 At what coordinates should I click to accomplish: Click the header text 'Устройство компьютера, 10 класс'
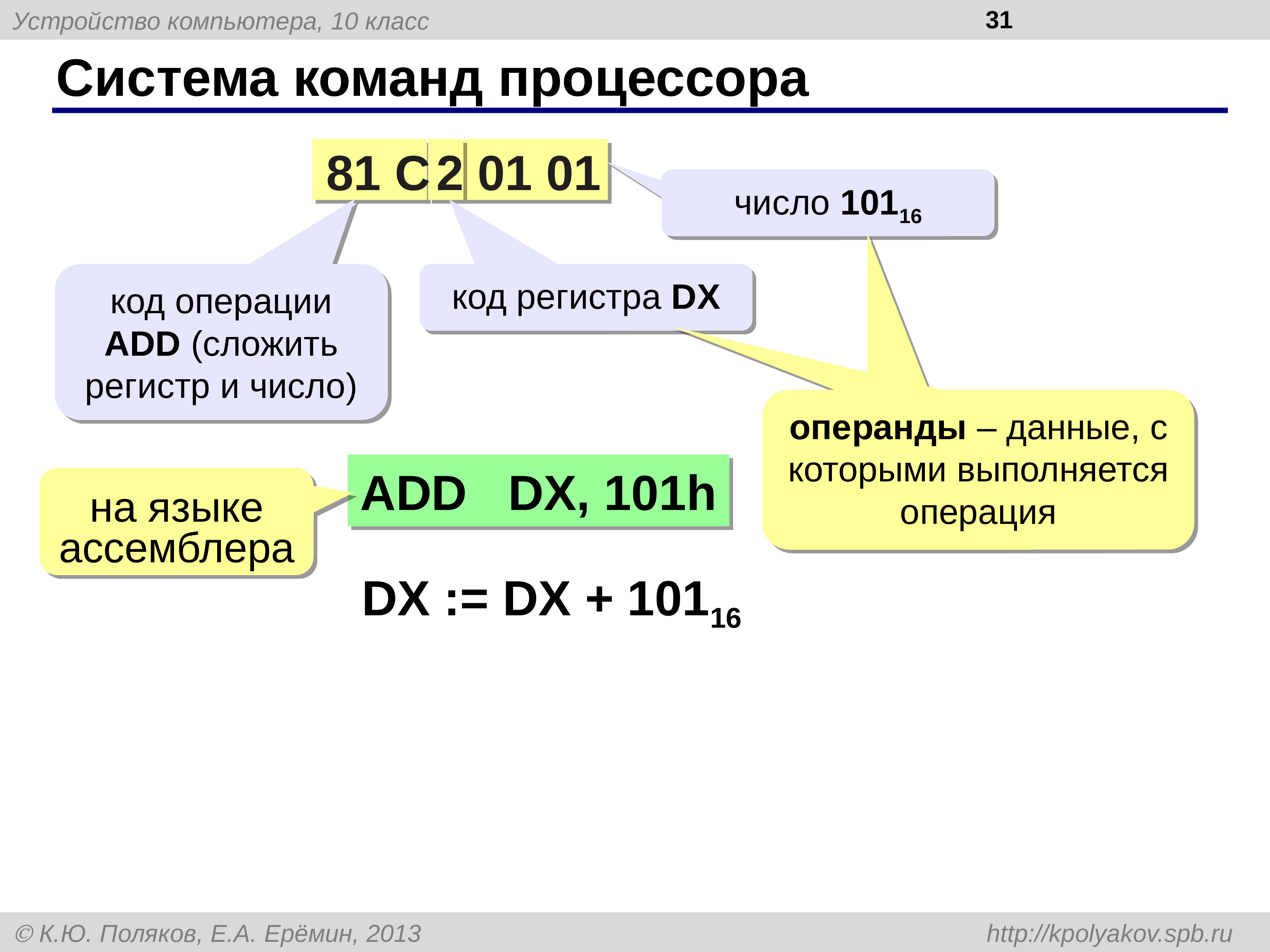[x=220, y=22]
